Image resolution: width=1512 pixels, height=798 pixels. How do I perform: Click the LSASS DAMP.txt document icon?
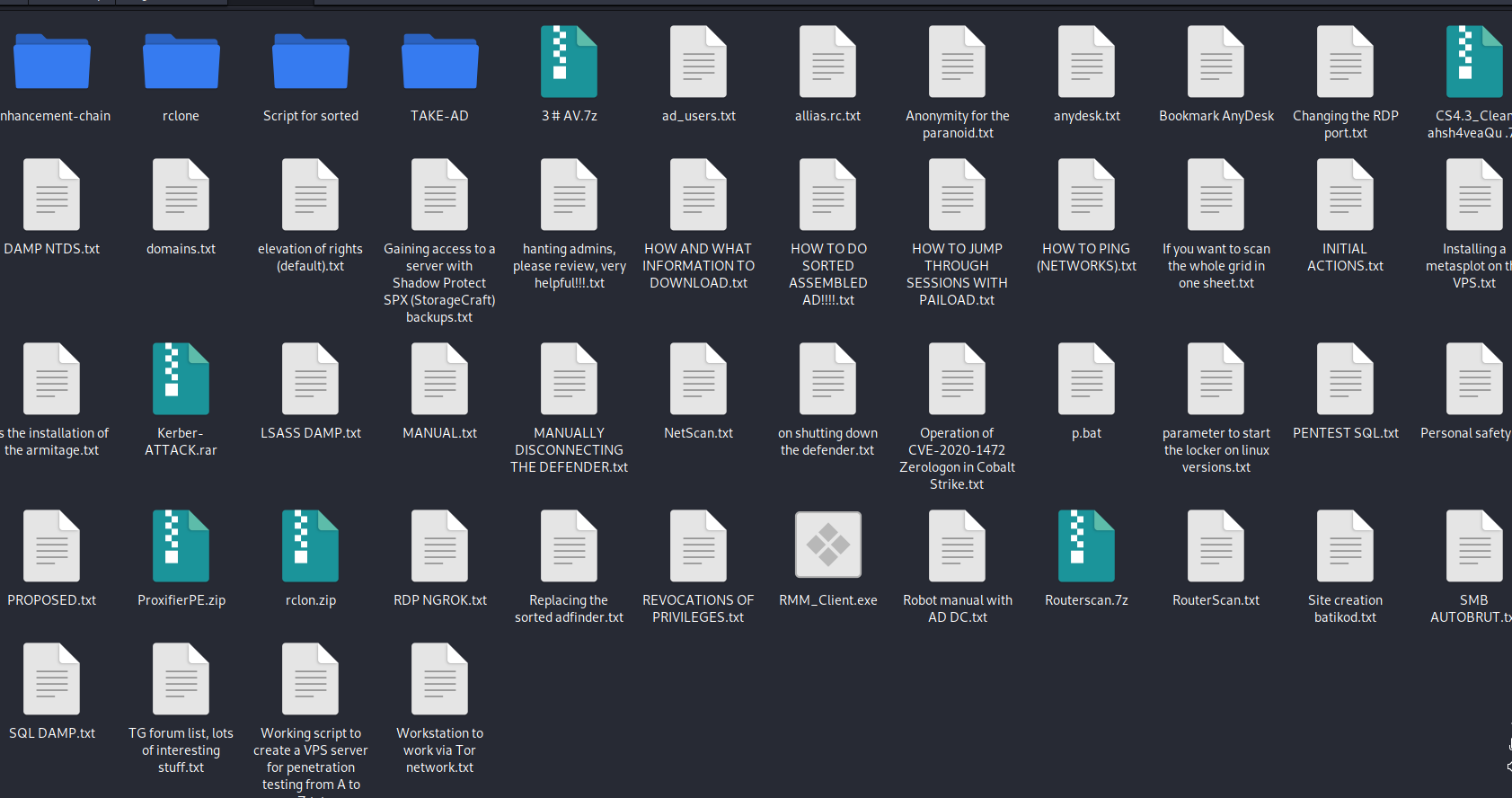[x=311, y=378]
